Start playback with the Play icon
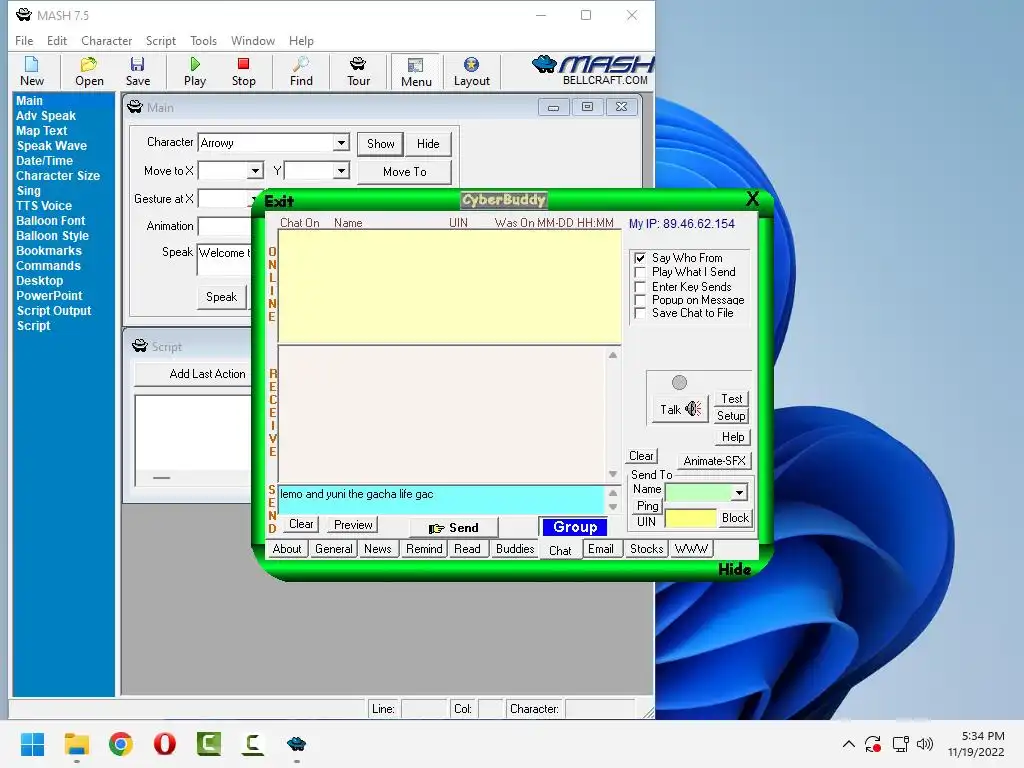Screen dimensions: 1024x768 coord(195,71)
